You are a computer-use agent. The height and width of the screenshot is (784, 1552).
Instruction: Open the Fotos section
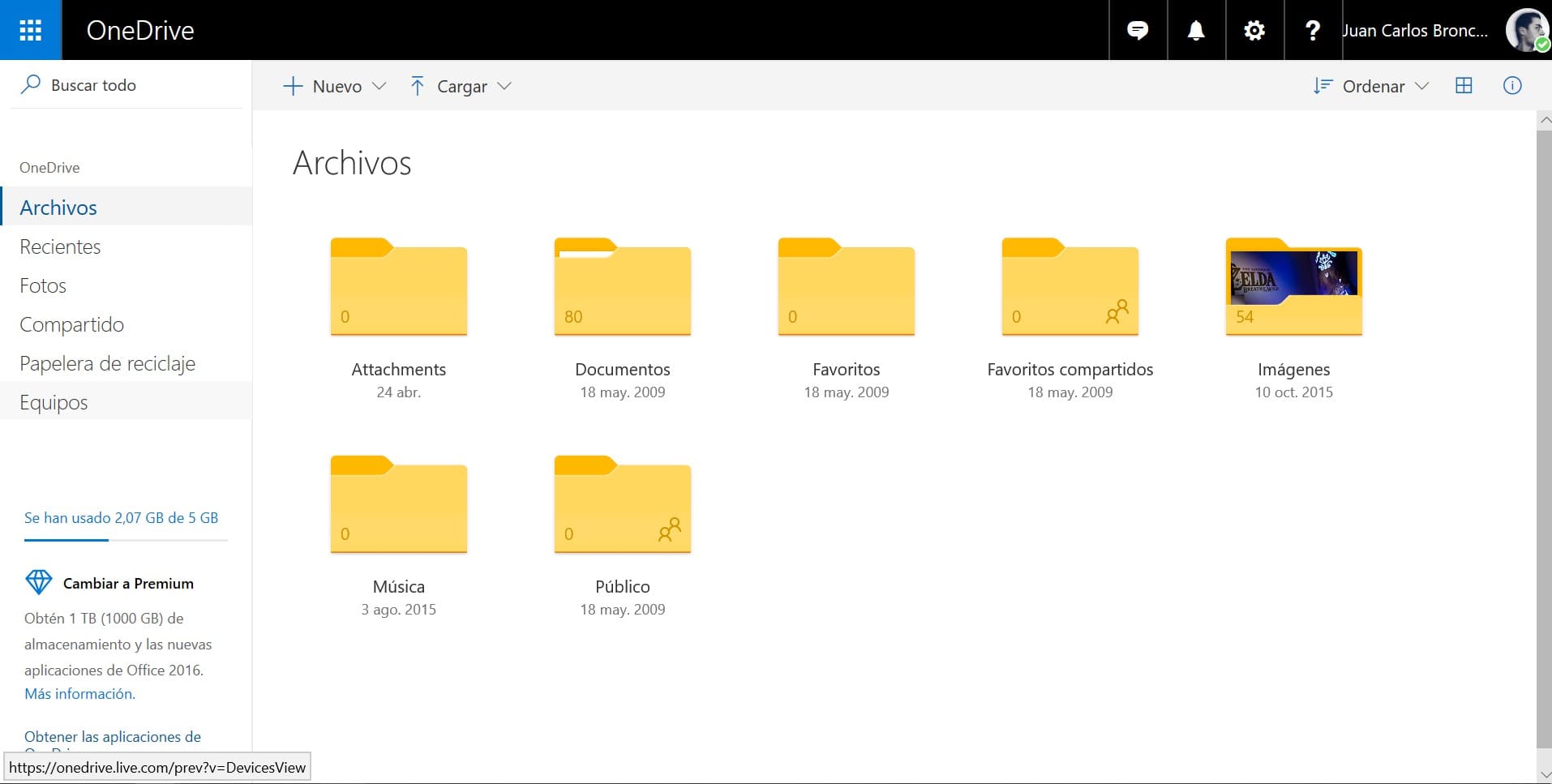click(43, 285)
